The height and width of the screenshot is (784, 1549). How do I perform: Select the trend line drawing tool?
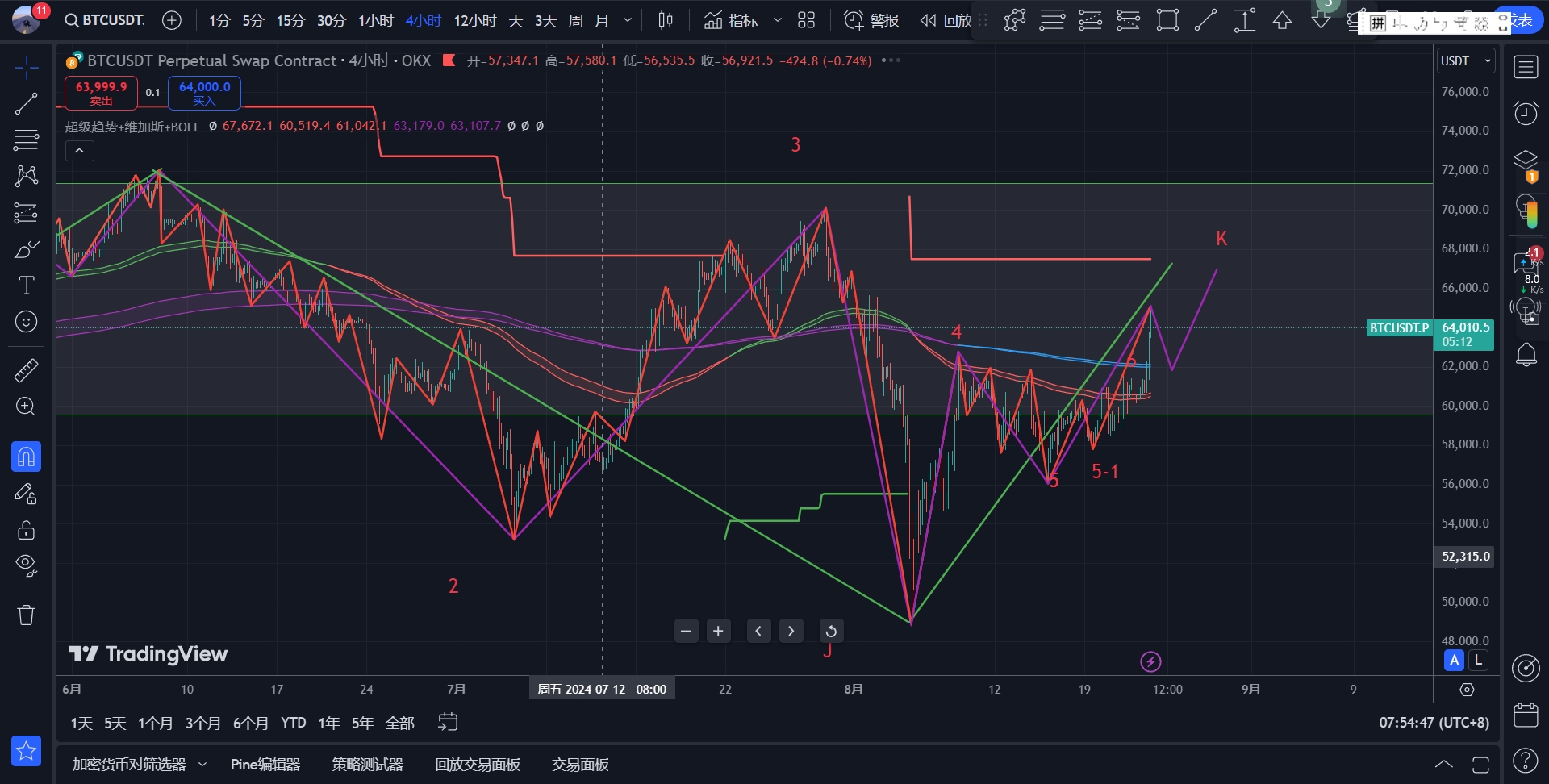[x=26, y=103]
